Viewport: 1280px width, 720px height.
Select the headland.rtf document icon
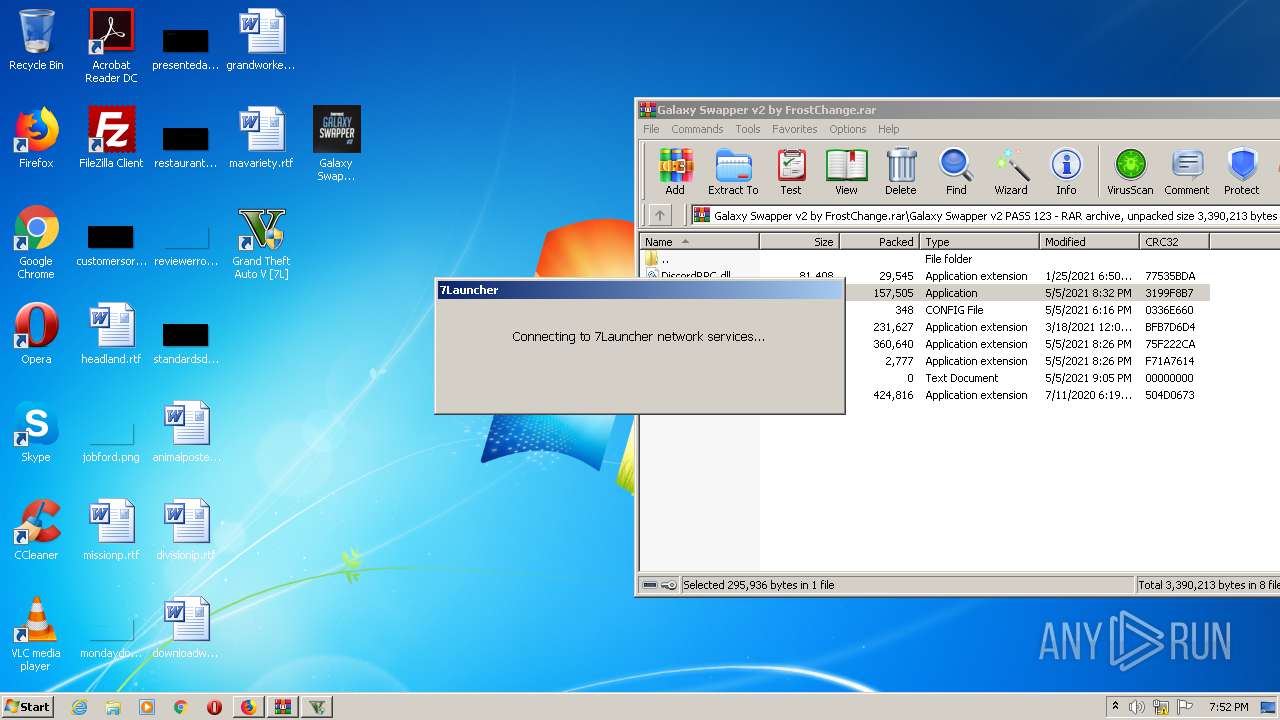111,334
